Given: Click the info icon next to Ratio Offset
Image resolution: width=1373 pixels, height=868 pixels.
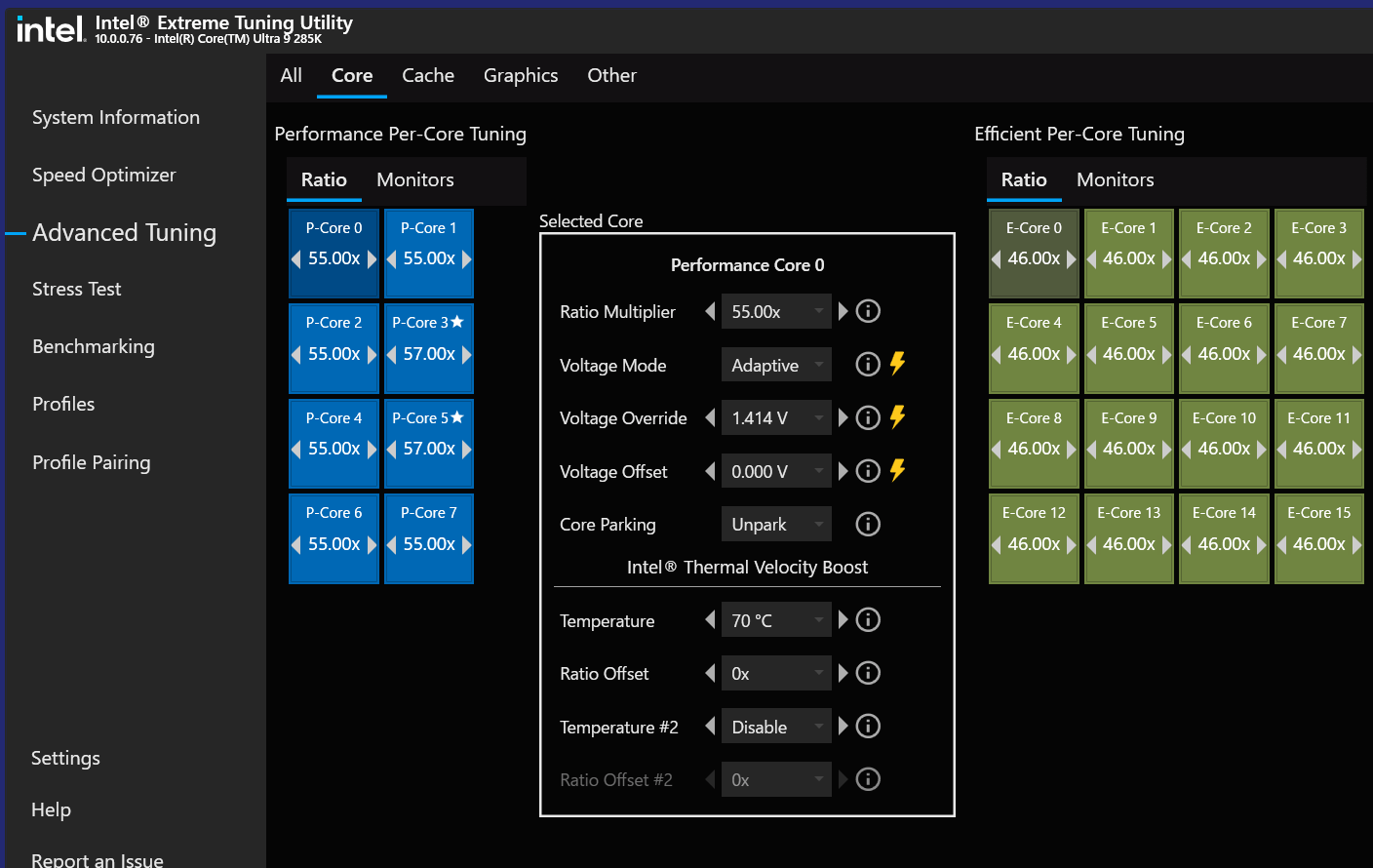Looking at the screenshot, I should [x=868, y=673].
